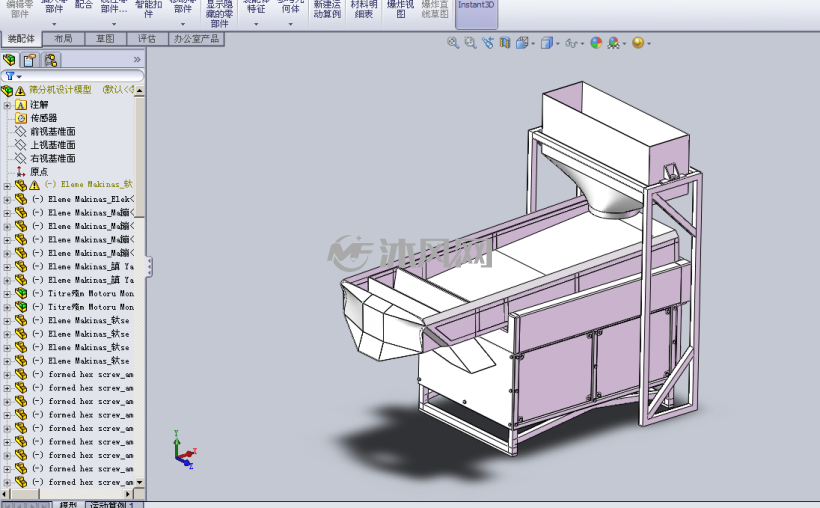This screenshot has width=820, height=508.
Task: Open the ConfigurationManager tab icon
Action: pos(50,60)
